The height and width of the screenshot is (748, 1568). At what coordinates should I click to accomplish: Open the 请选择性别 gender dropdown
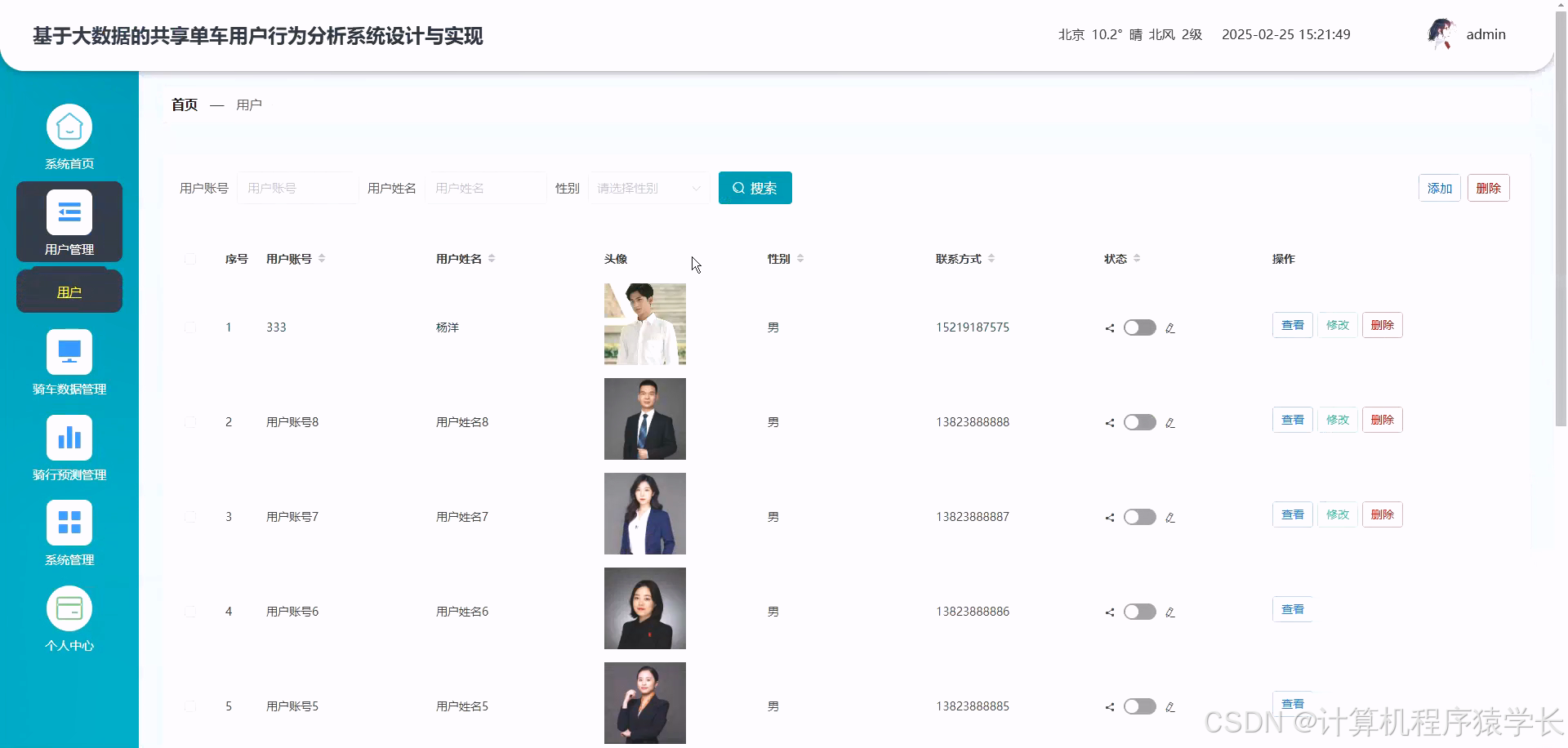pyautogui.click(x=648, y=188)
